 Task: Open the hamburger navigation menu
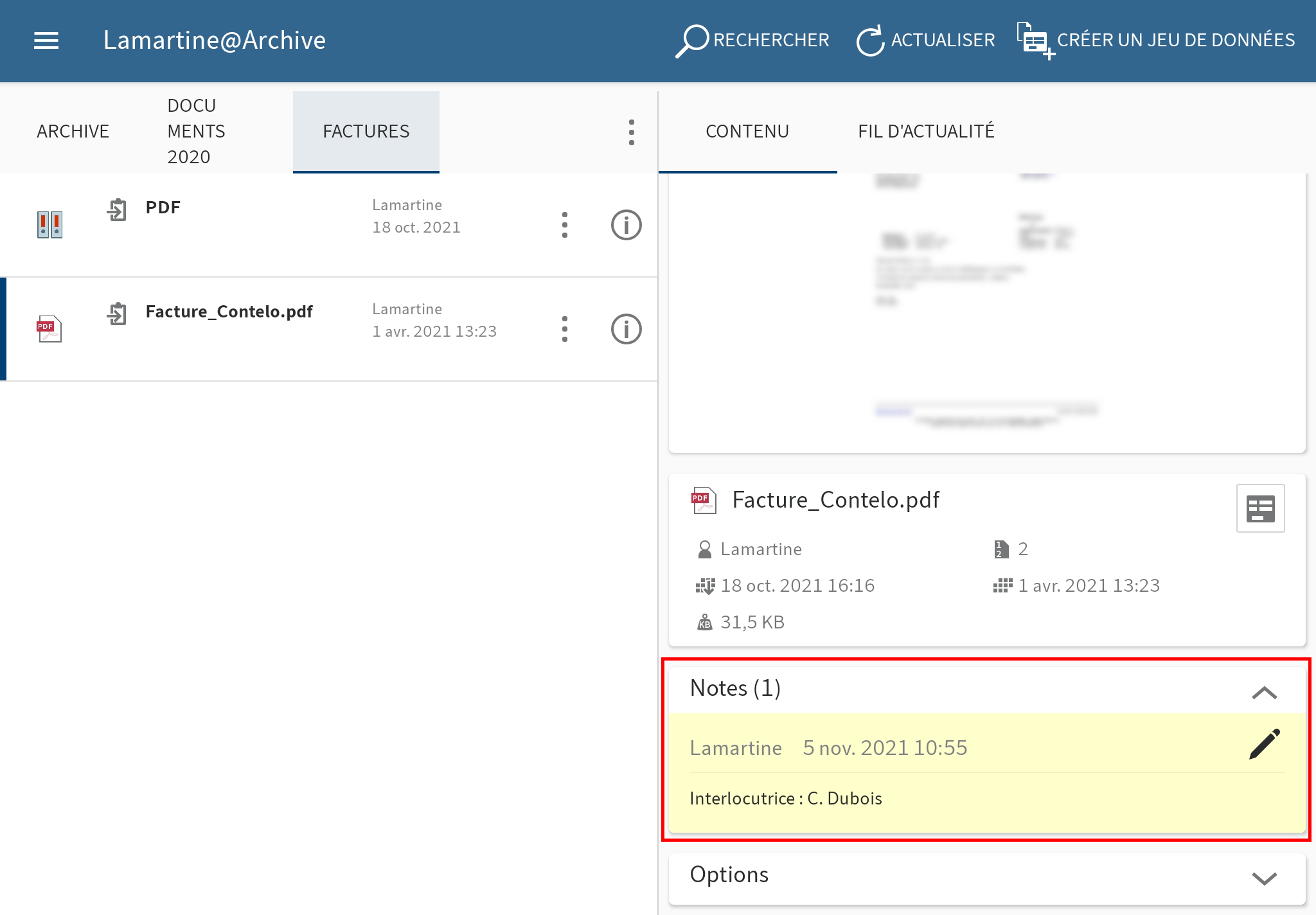pos(46,40)
